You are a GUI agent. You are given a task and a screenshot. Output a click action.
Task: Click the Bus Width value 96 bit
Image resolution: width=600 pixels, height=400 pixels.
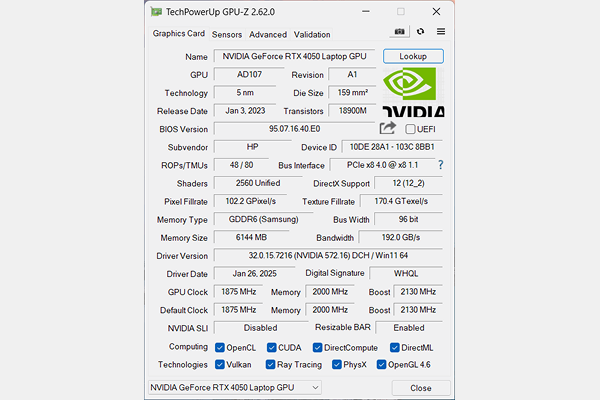tap(408, 219)
